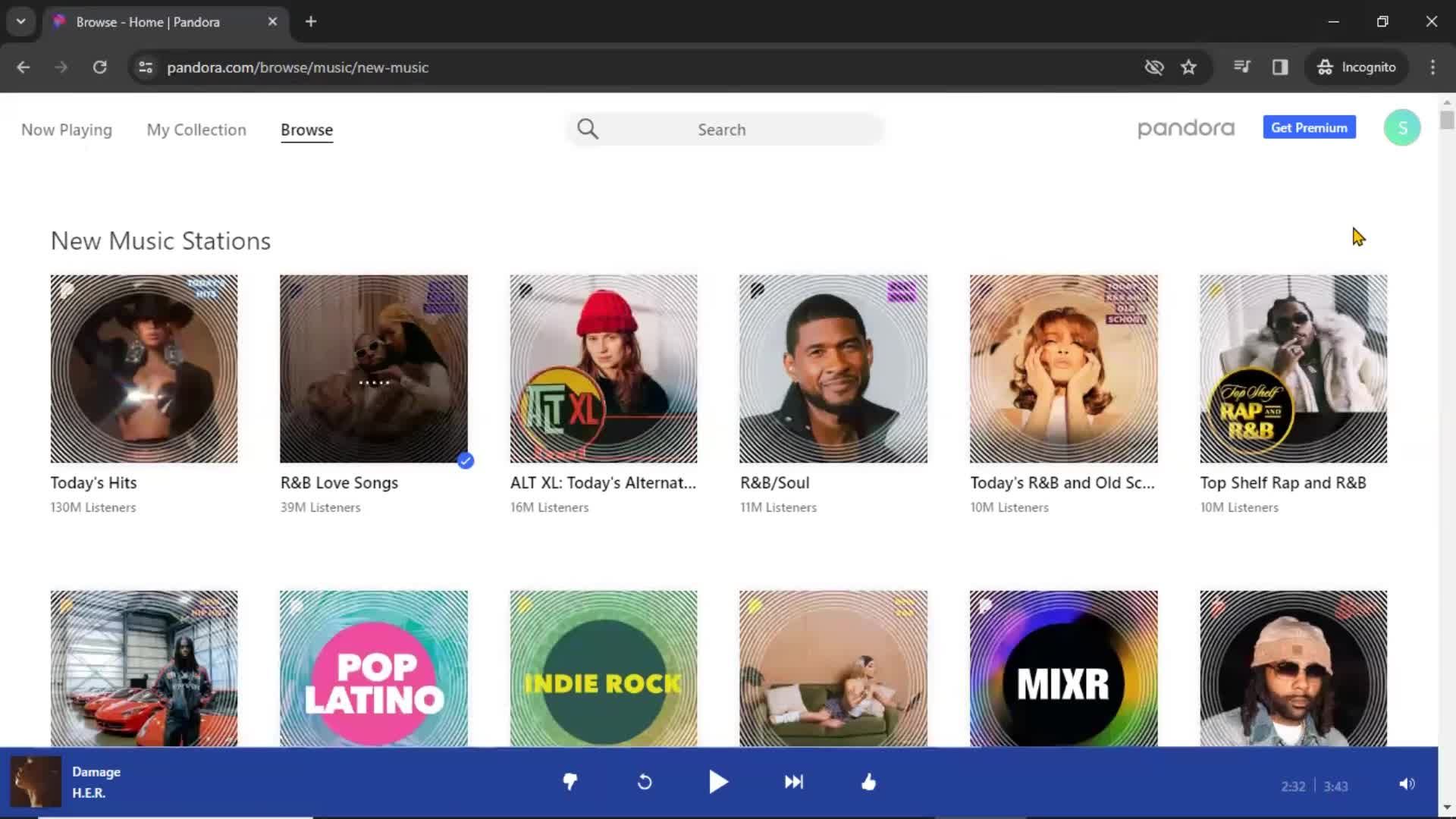1456x819 pixels.
Task: Click the address bar URL
Action: [297, 67]
